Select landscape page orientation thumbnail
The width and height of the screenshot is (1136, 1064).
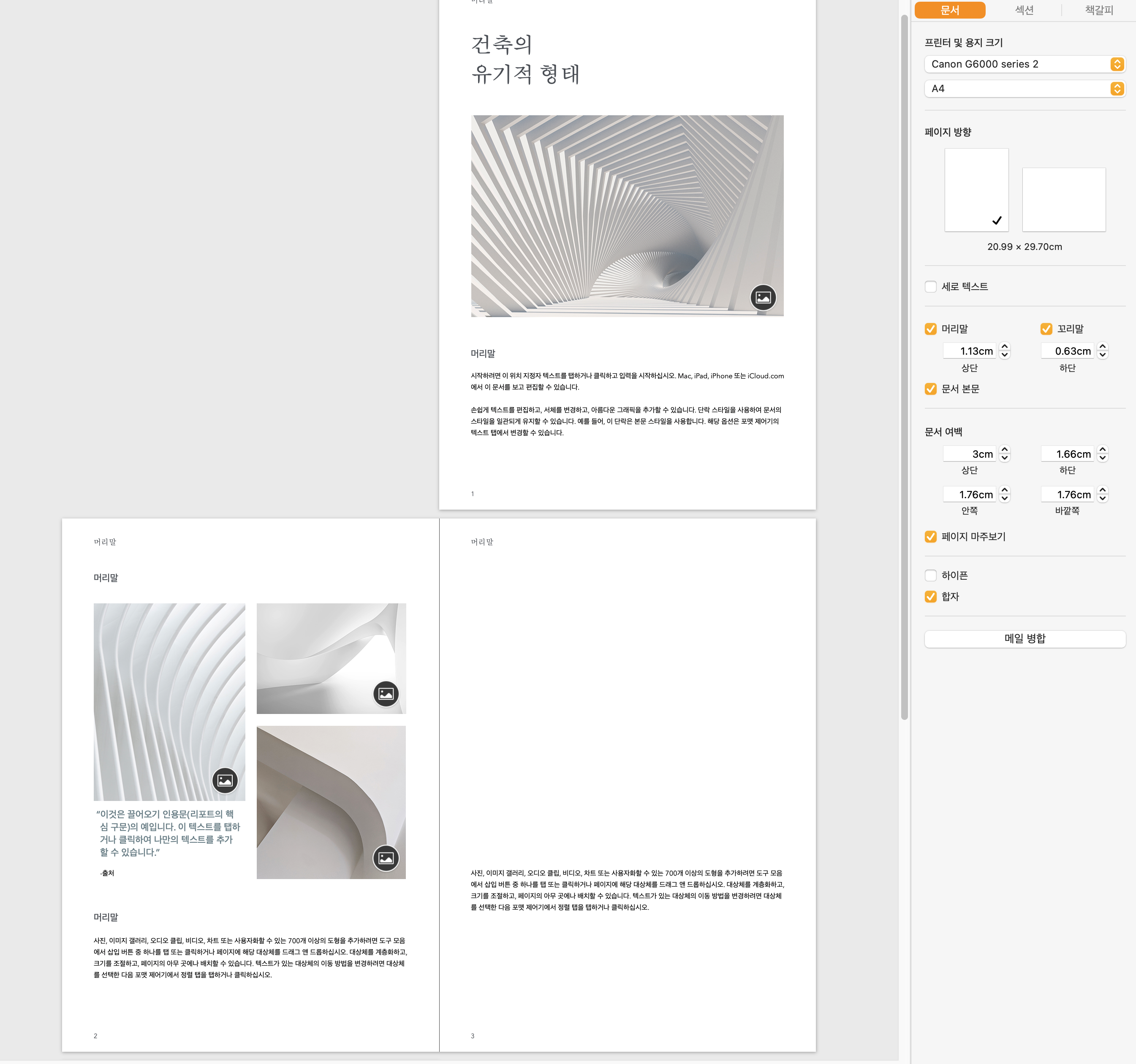point(1063,199)
